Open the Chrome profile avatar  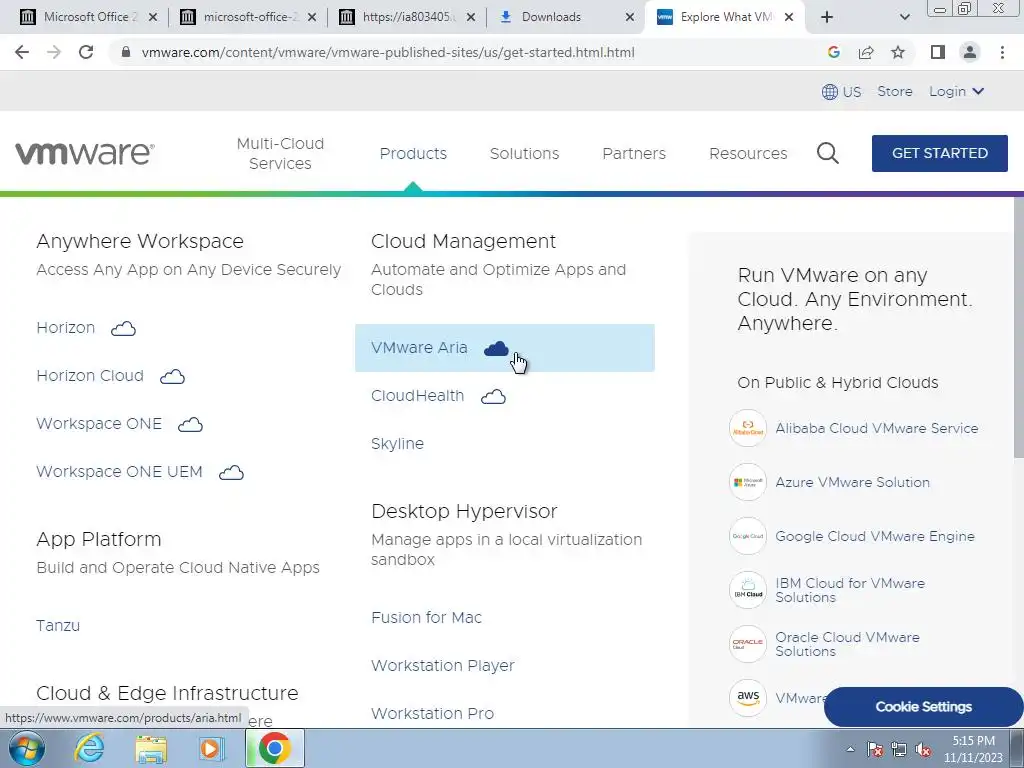970,52
